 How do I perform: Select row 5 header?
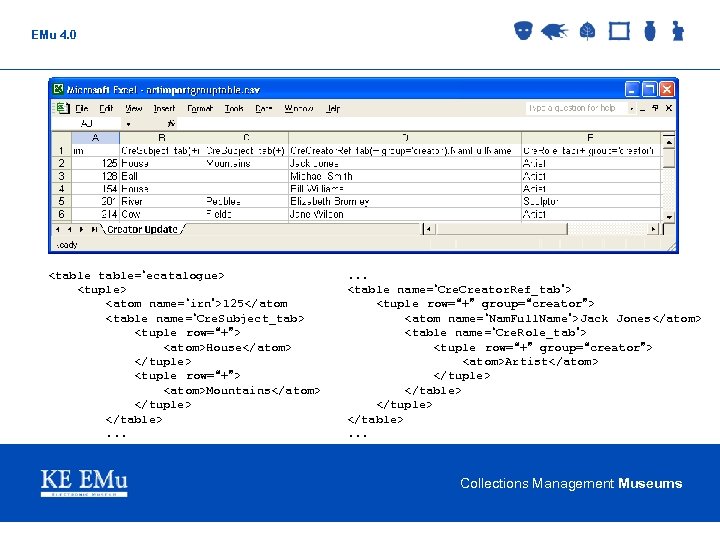61,201
